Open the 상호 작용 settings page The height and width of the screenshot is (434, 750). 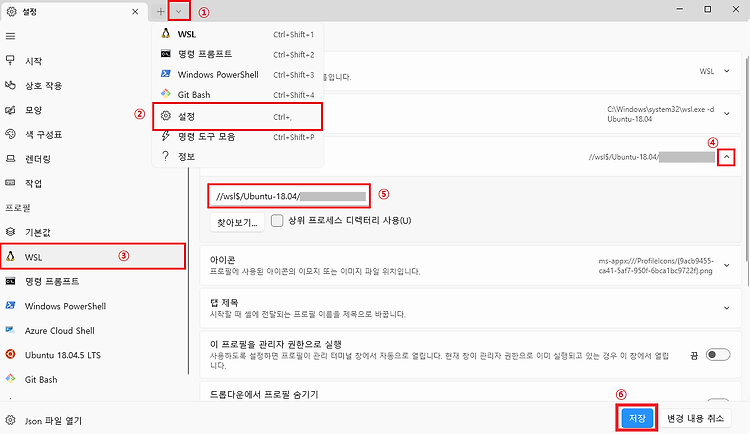(x=93, y=85)
